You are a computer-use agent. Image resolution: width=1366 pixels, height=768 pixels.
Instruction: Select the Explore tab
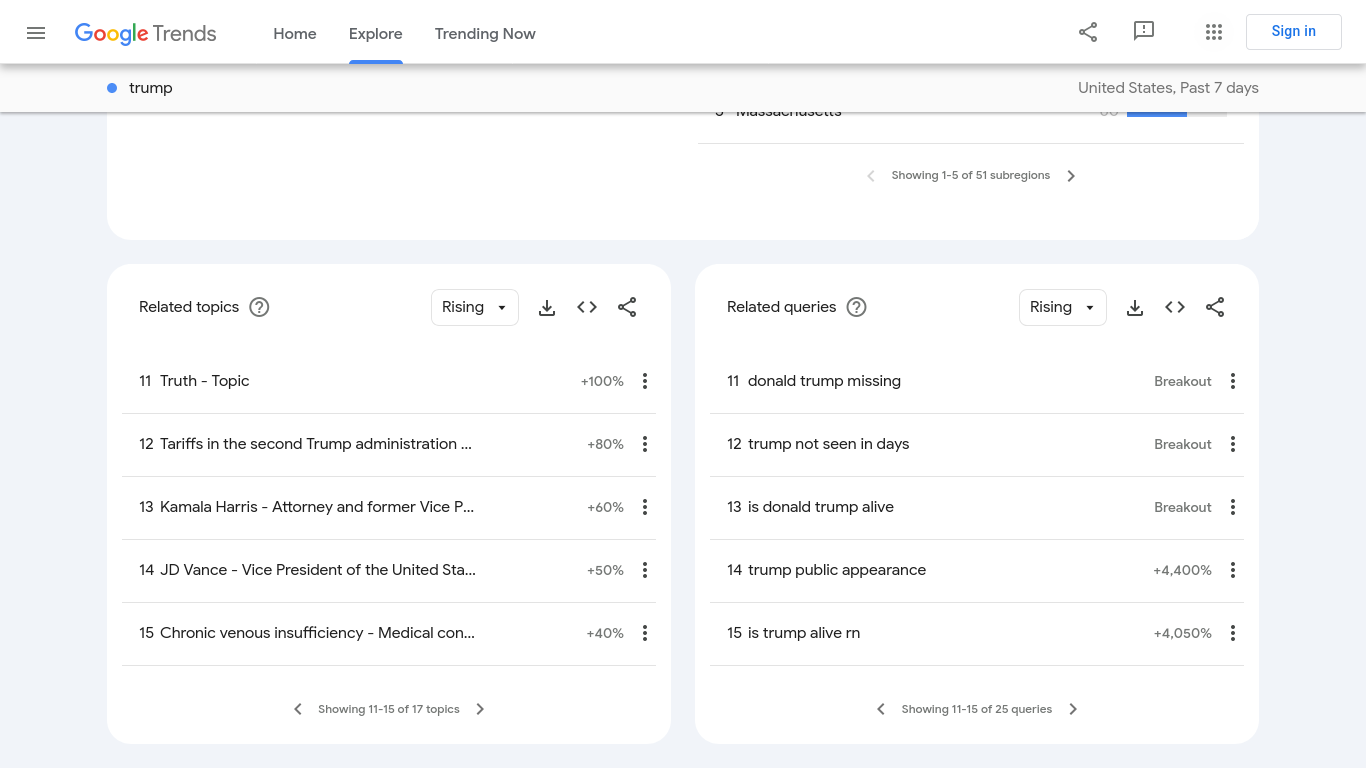click(x=376, y=34)
